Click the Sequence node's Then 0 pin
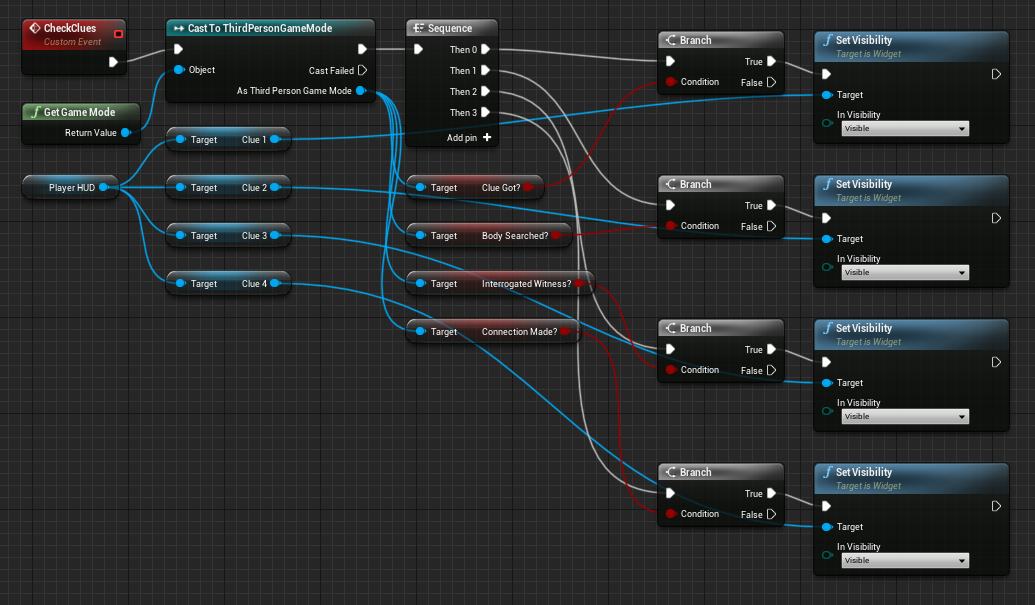The height and width of the screenshot is (605, 1035). pos(485,49)
